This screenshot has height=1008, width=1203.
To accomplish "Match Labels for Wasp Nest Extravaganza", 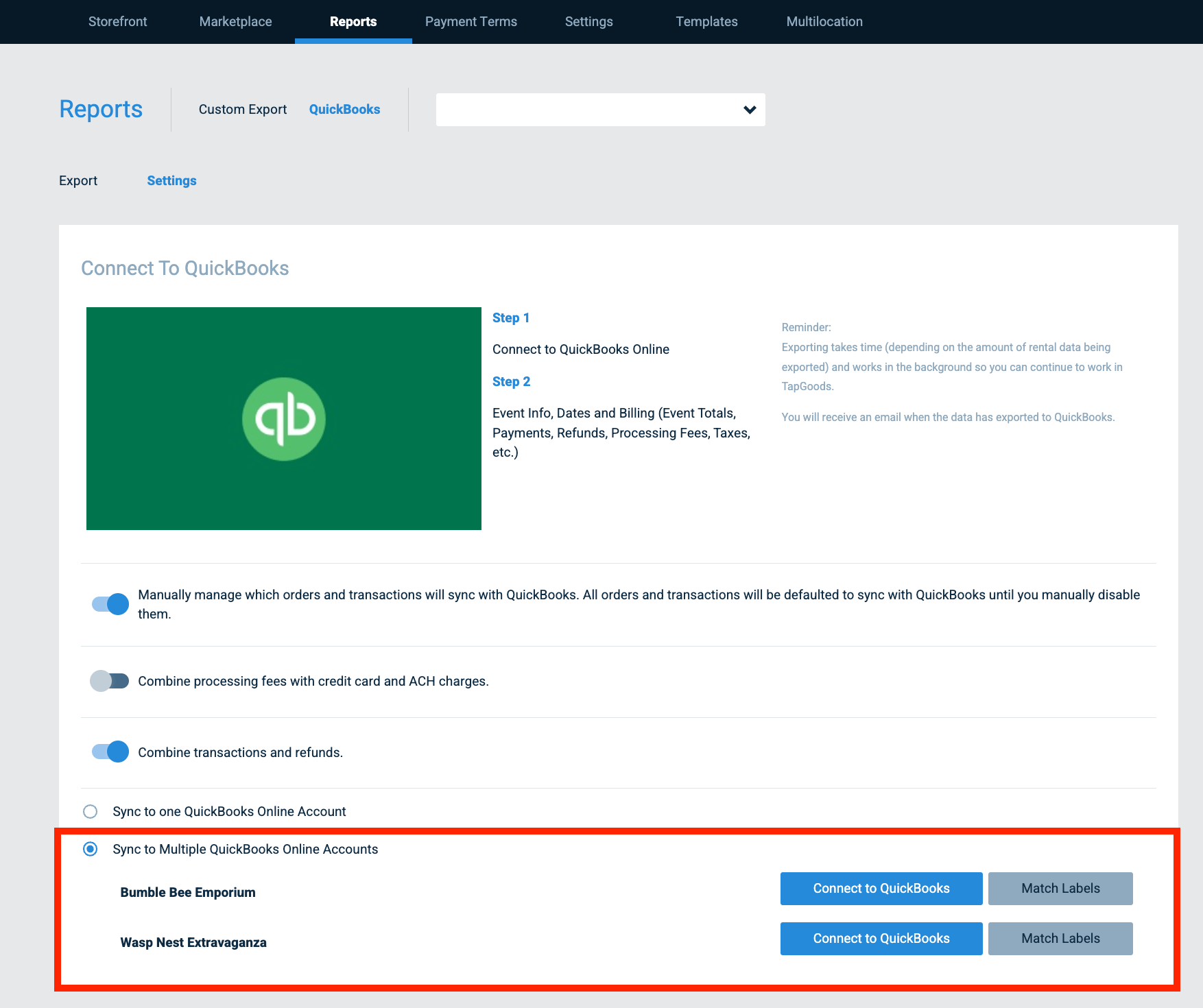I will (1060, 938).
